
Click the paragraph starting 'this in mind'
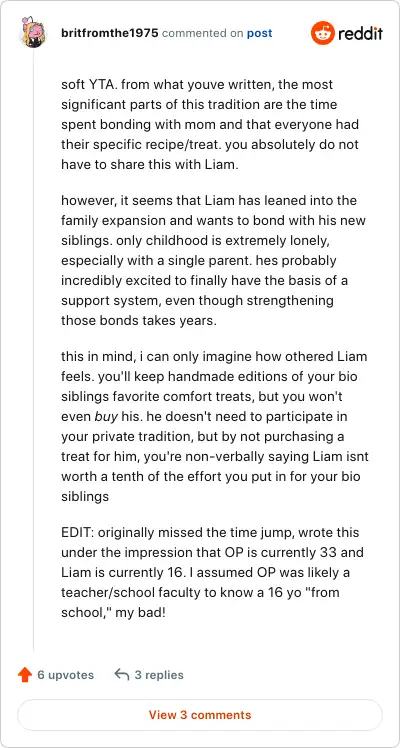click(x=215, y=426)
